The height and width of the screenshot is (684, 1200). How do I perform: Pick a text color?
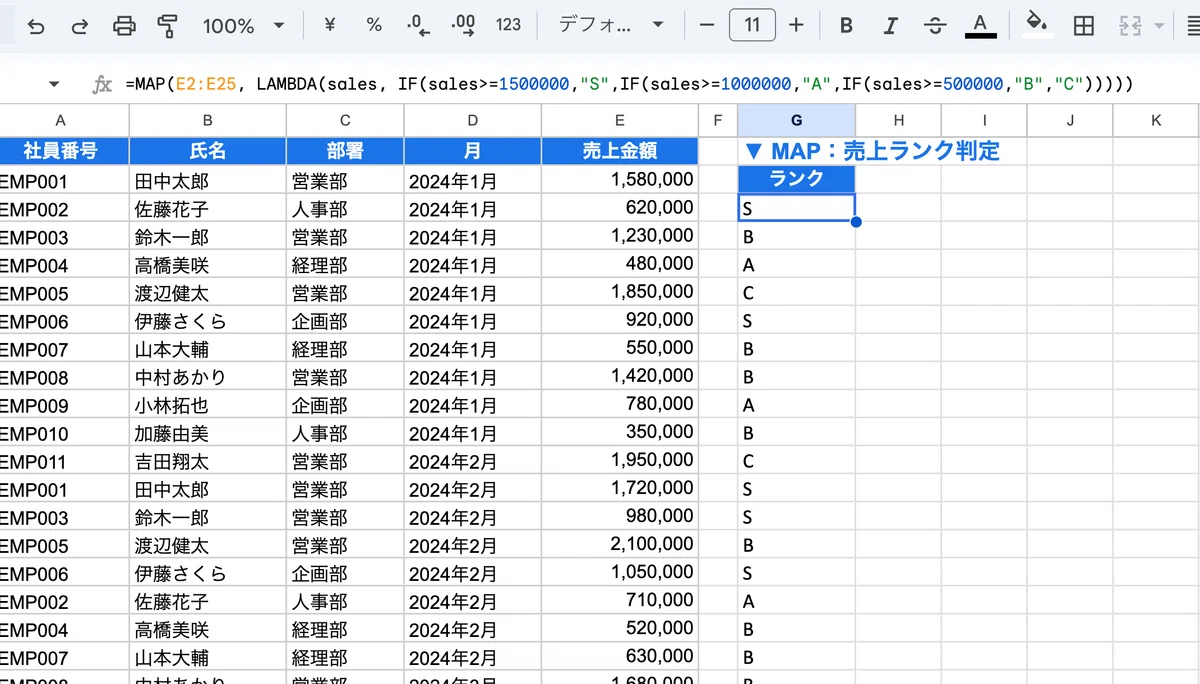coord(980,25)
